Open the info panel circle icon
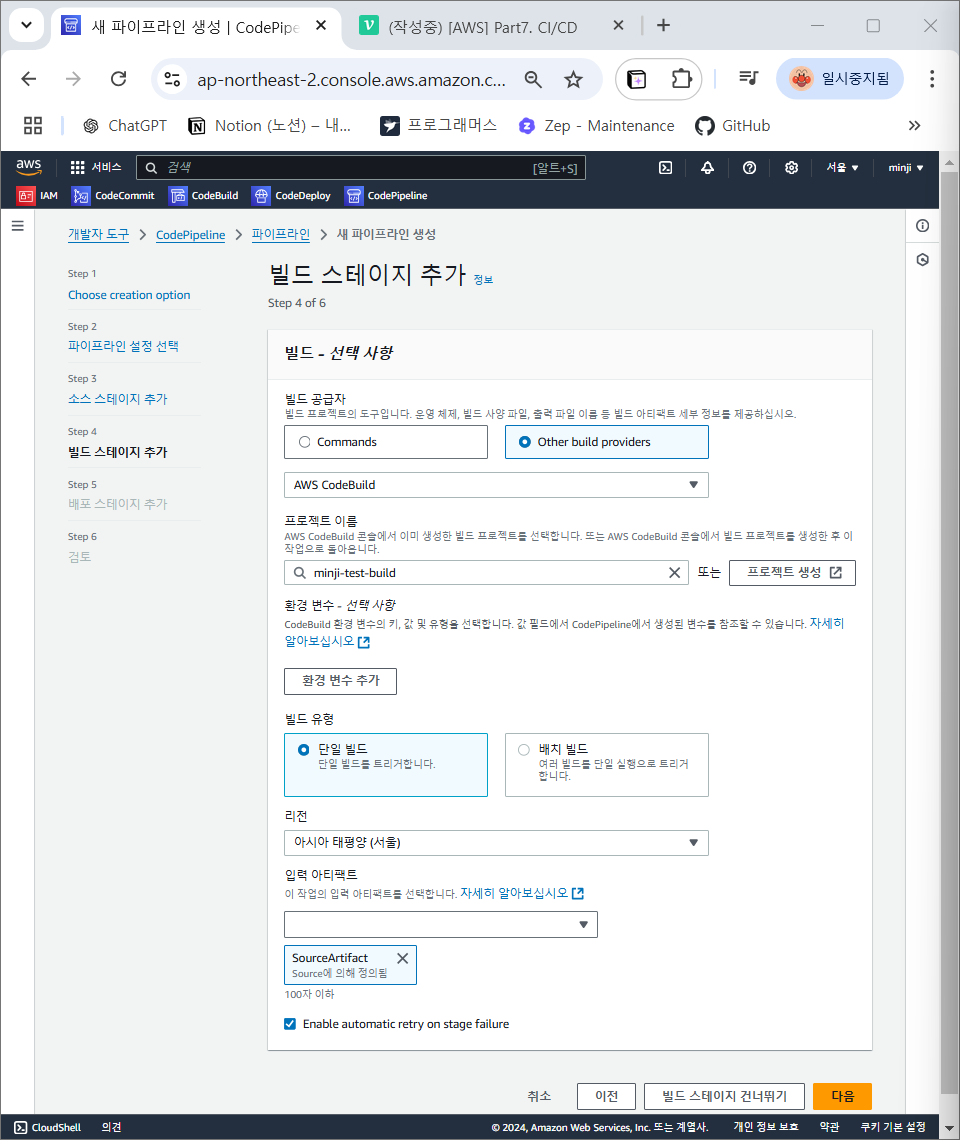 922,225
